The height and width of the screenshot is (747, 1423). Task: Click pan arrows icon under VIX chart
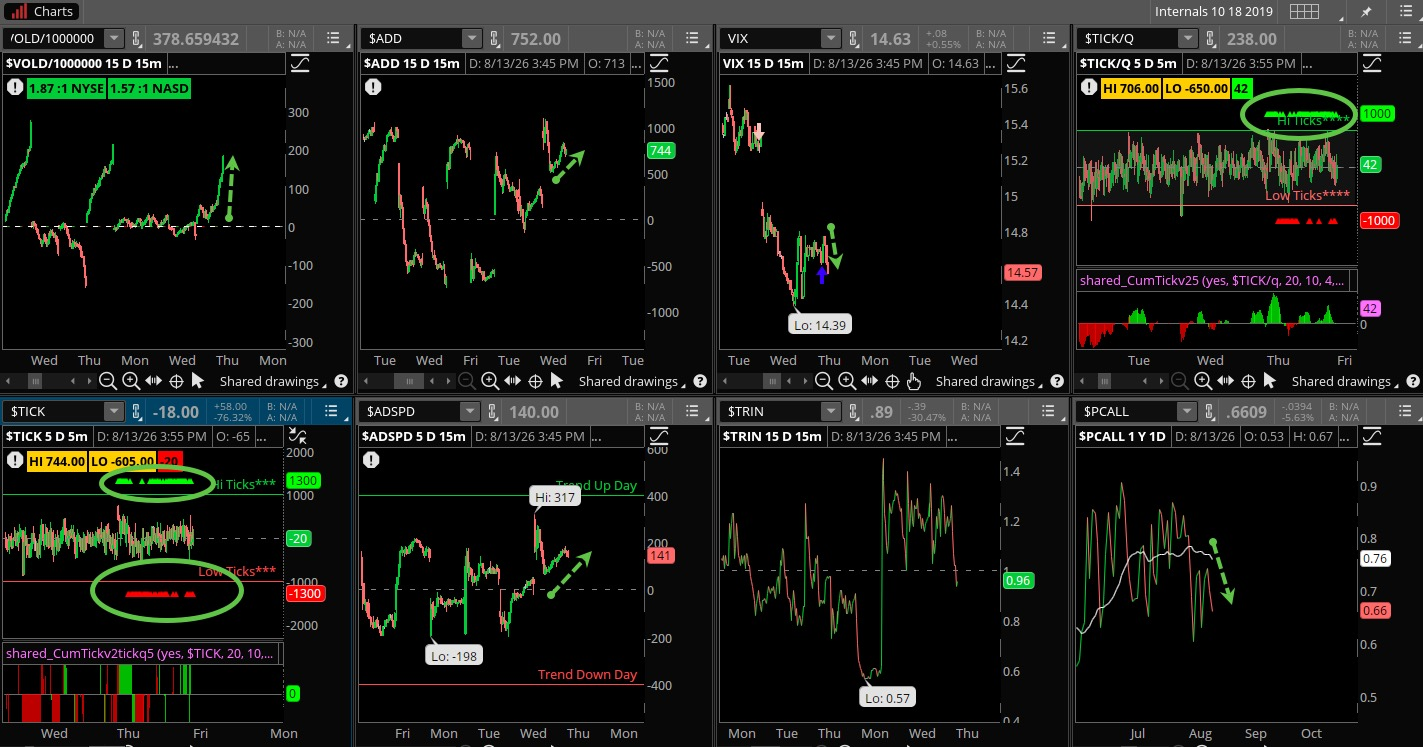(x=870, y=381)
